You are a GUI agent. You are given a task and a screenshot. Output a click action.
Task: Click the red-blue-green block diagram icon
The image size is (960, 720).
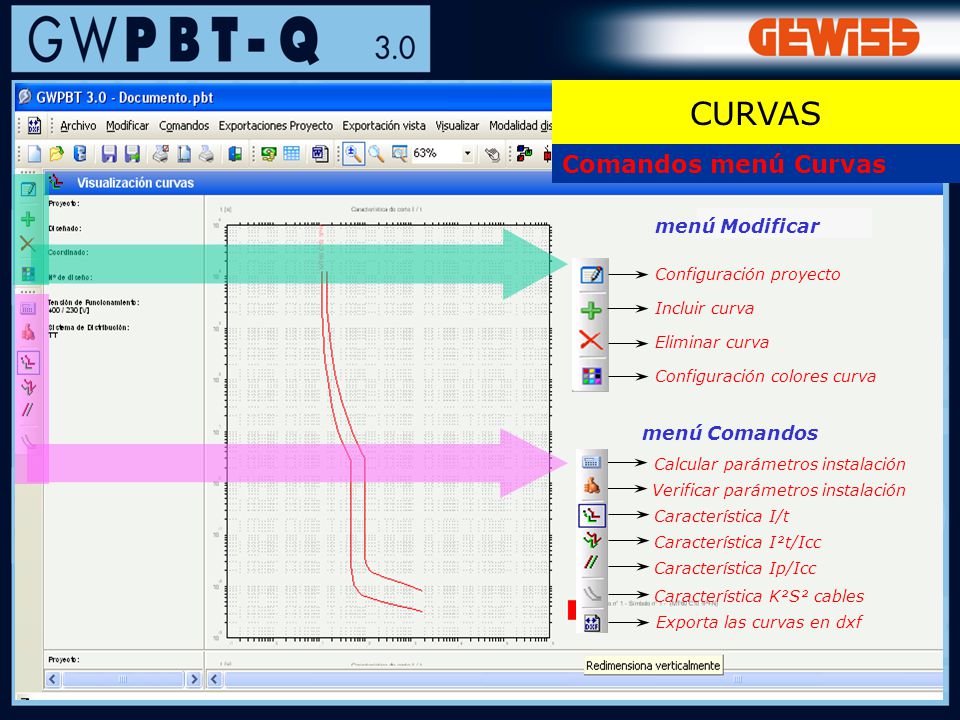click(x=524, y=153)
